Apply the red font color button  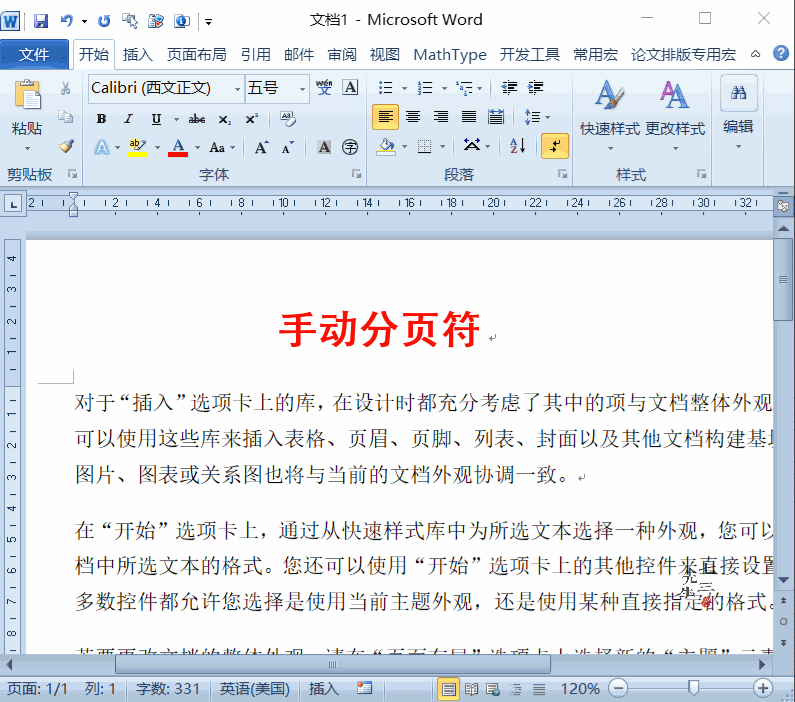(178, 147)
